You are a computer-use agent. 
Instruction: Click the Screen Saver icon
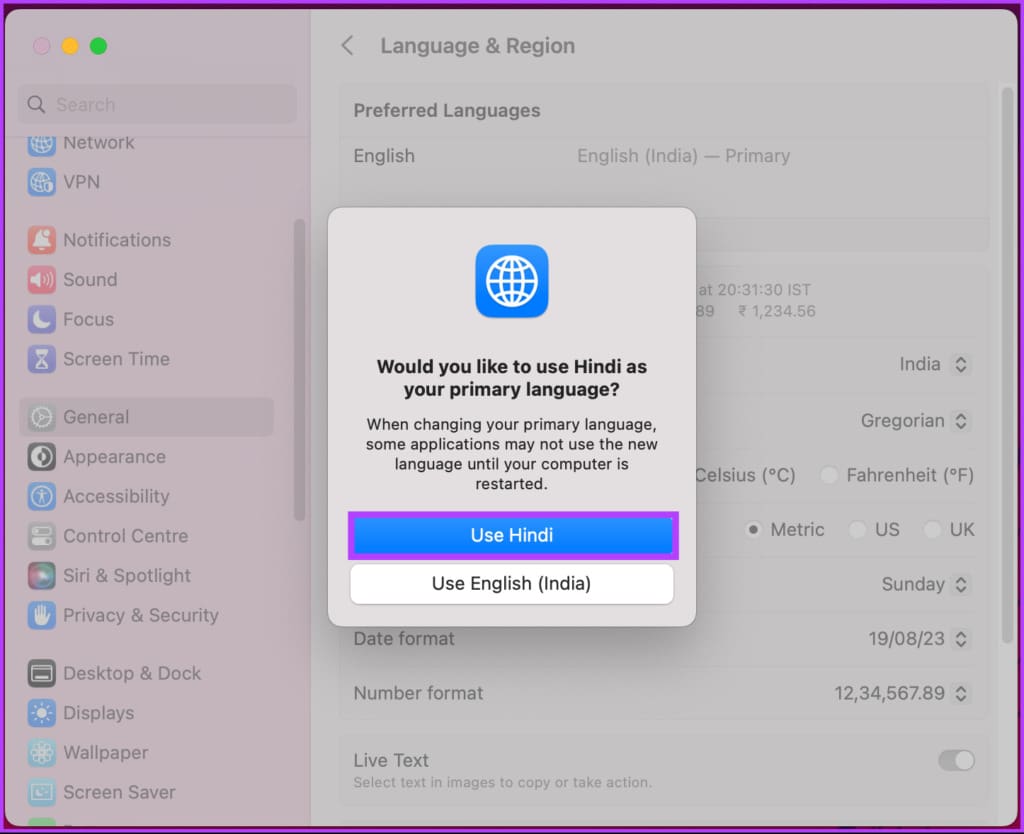[42, 792]
